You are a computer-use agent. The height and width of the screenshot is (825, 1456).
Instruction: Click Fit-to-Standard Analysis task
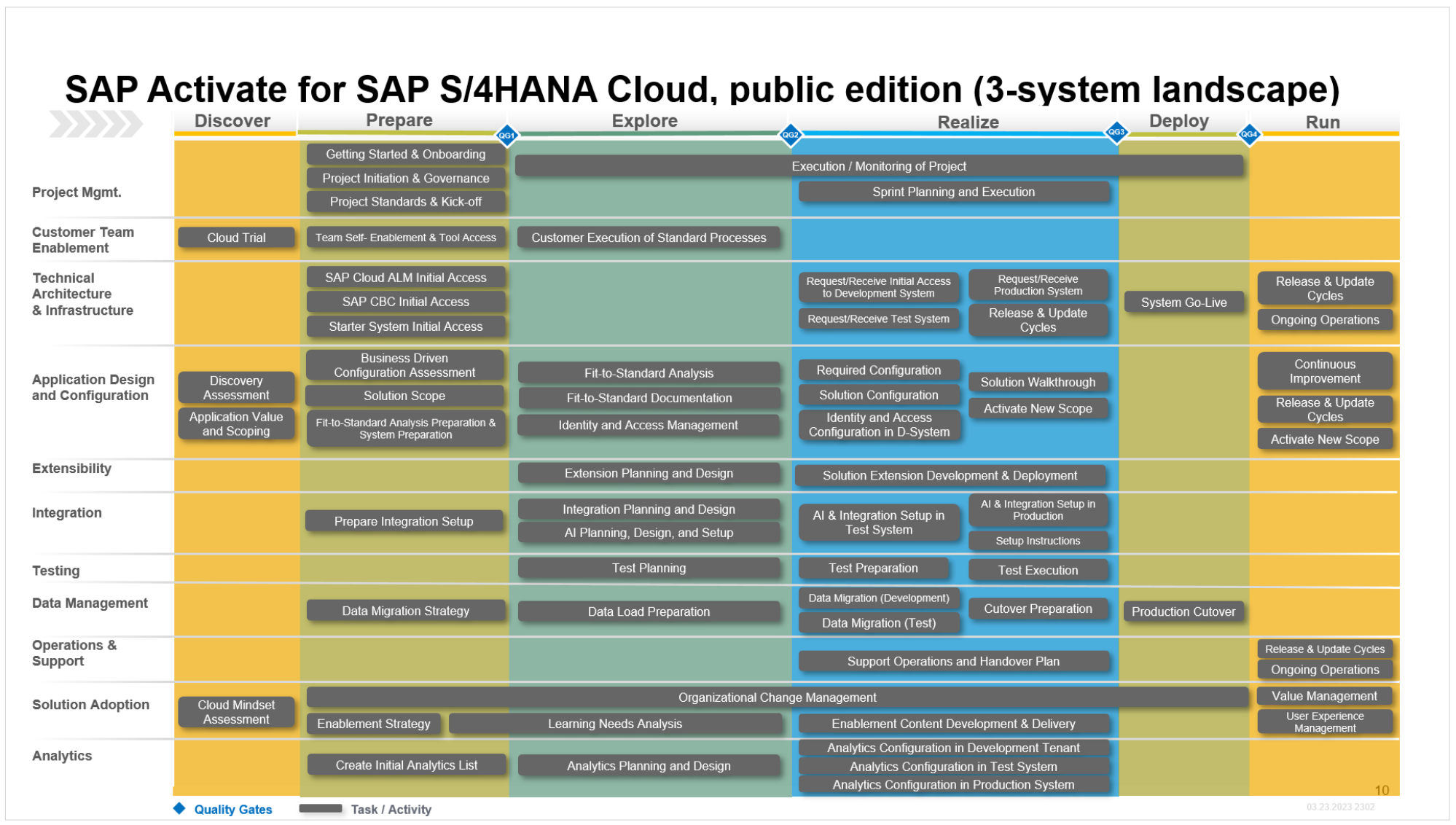point(649,373)
